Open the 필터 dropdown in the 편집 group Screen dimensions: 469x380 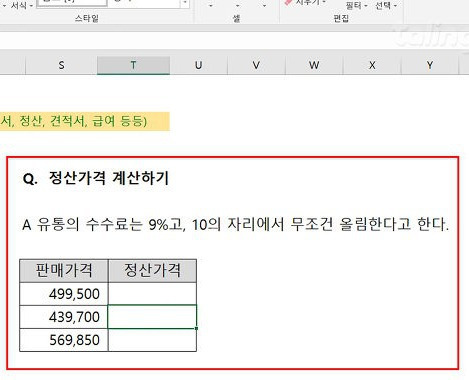356,5
